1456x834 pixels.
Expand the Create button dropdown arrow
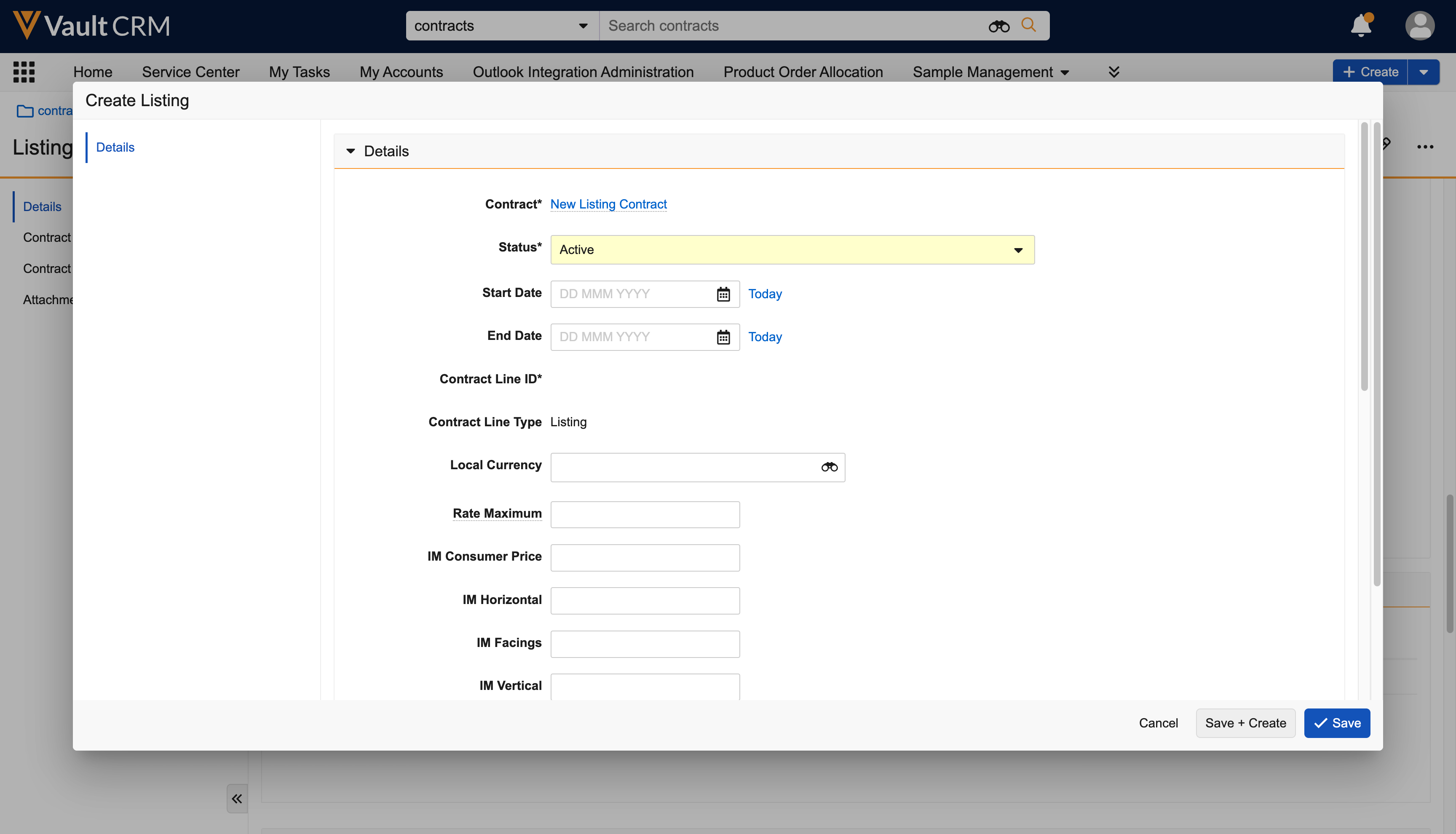[x=1424, y=72]
